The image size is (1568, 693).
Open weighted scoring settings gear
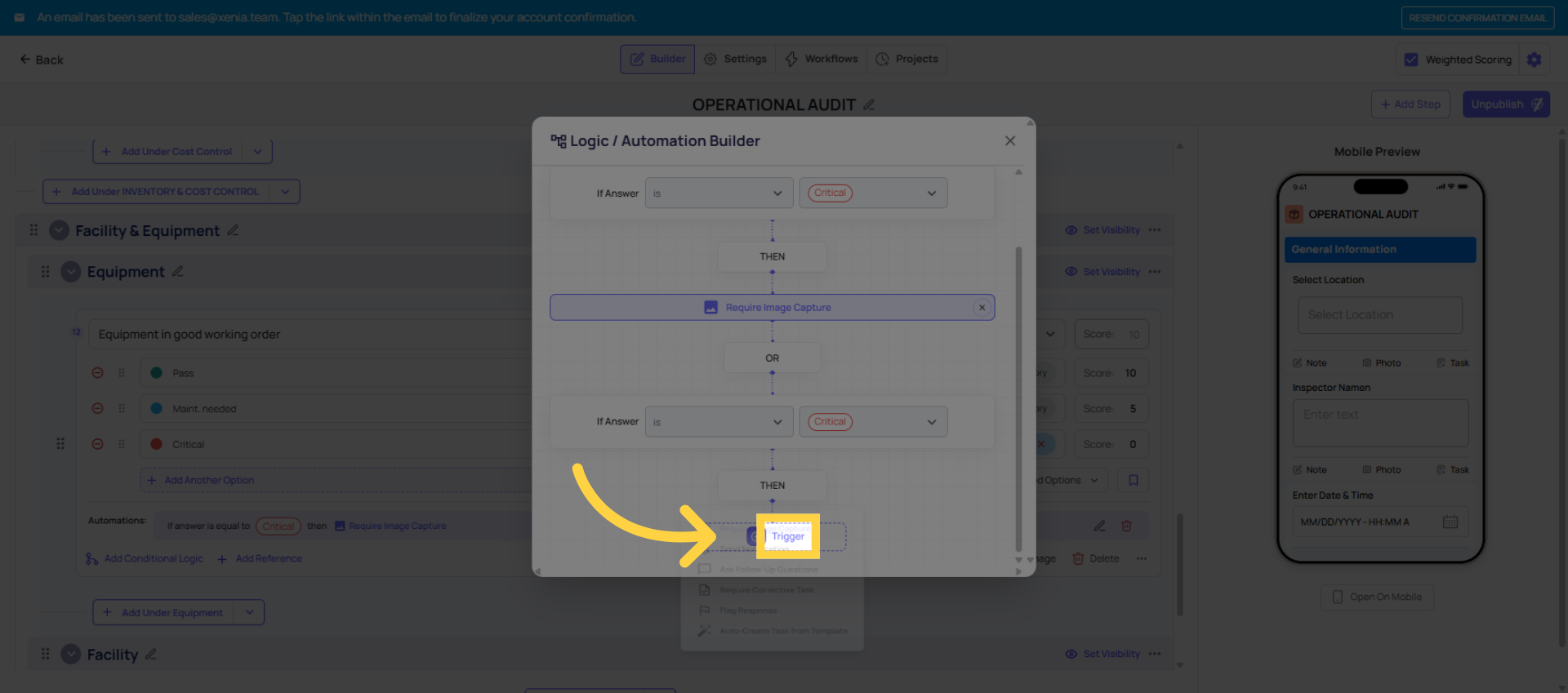coord(1535,60)
